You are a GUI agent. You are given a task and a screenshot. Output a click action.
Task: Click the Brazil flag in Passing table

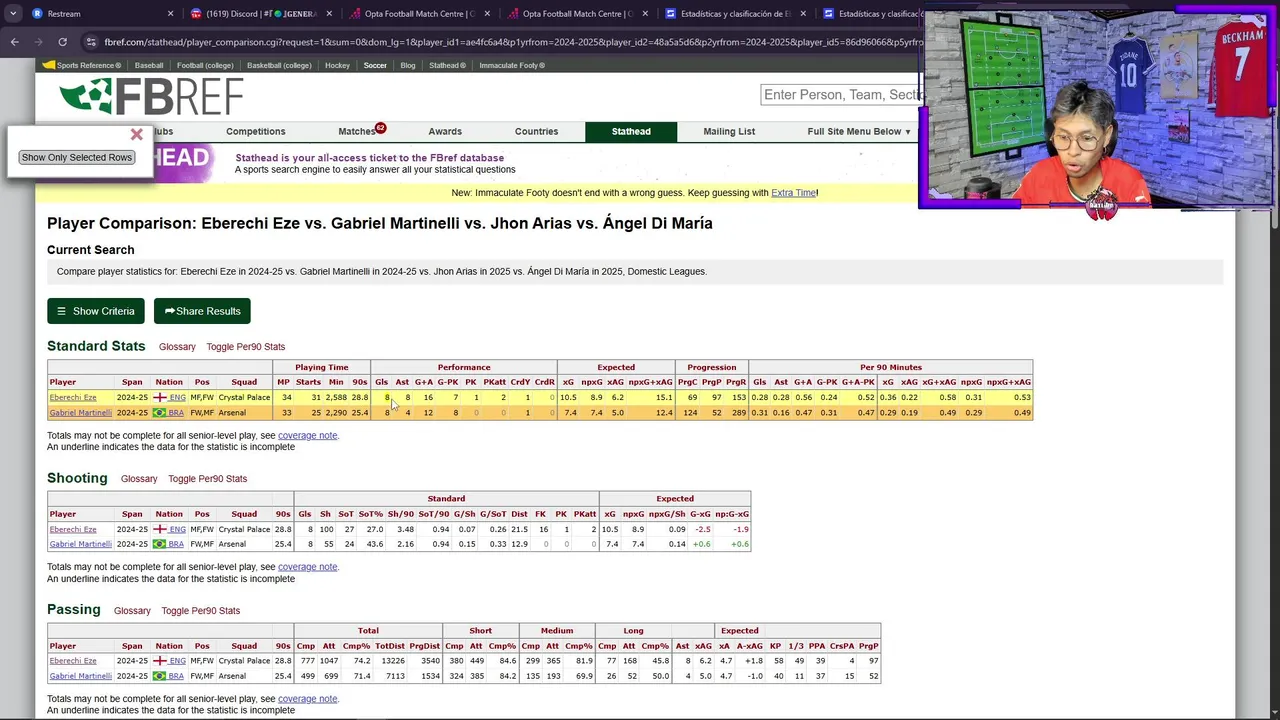click(x=160, y=676)
